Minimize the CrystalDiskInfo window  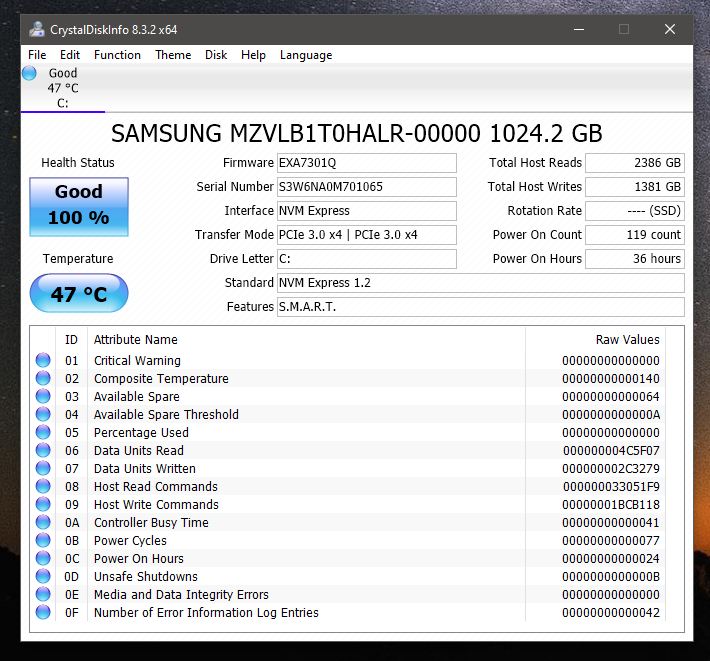coord(579,29)
